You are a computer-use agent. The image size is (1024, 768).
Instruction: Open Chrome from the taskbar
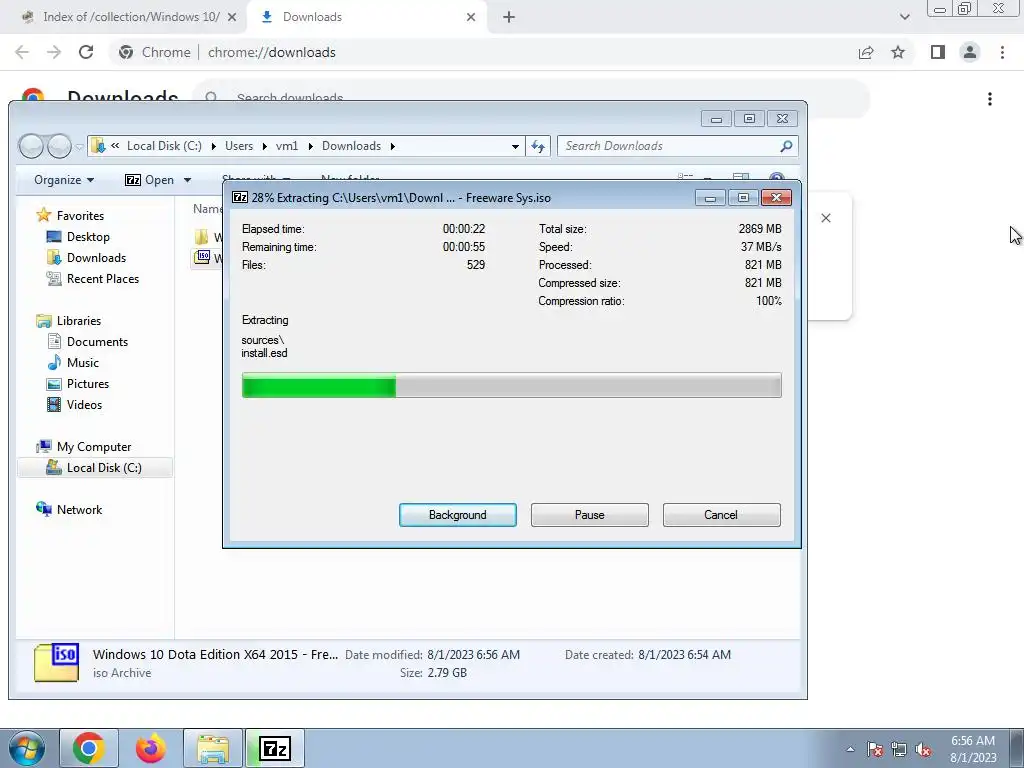pos(89,748)
